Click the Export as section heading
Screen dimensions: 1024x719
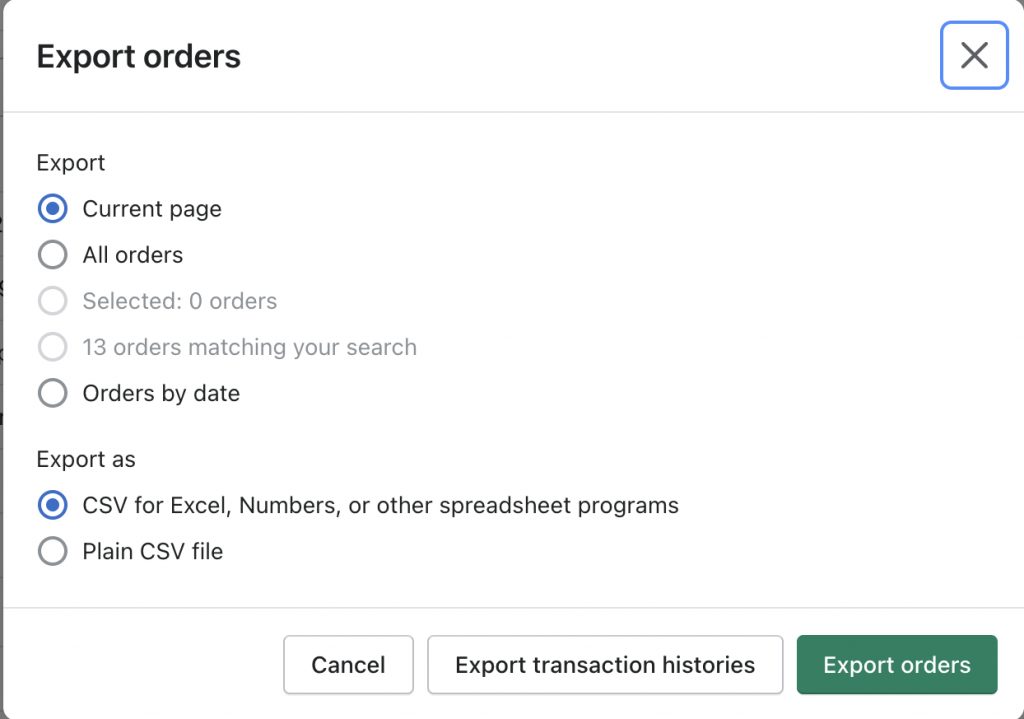[86, 459]
